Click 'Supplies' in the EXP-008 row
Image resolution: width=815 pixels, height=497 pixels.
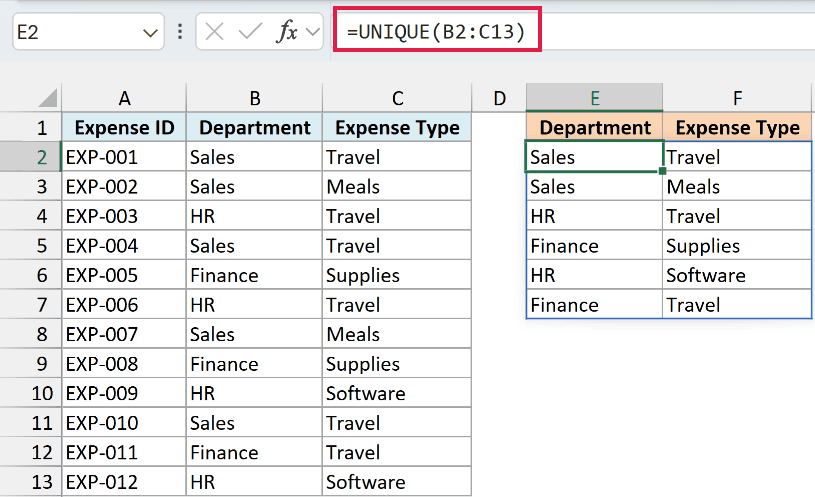(397, 363)
